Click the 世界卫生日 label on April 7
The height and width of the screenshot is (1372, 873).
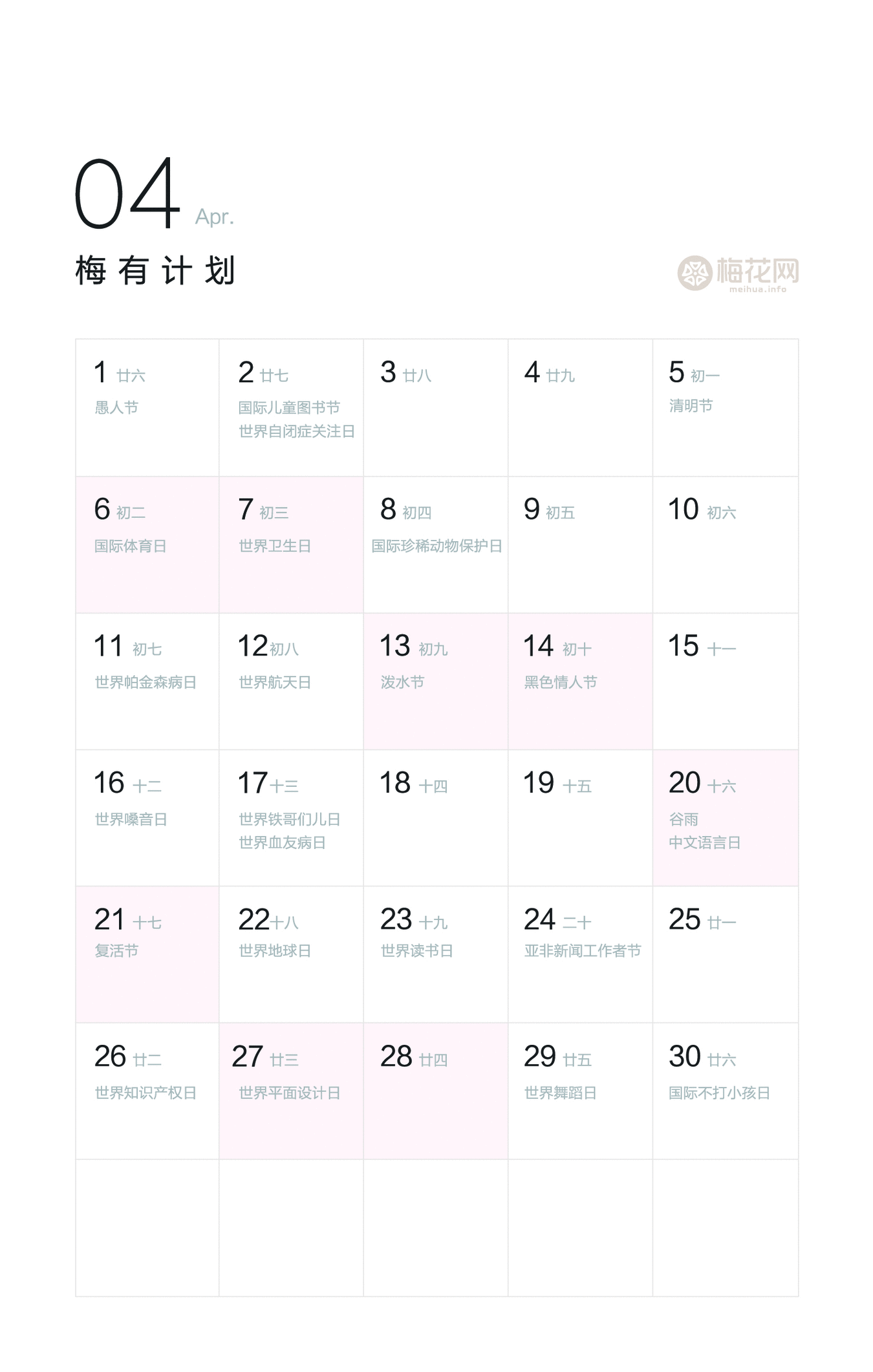pos(275,546)
